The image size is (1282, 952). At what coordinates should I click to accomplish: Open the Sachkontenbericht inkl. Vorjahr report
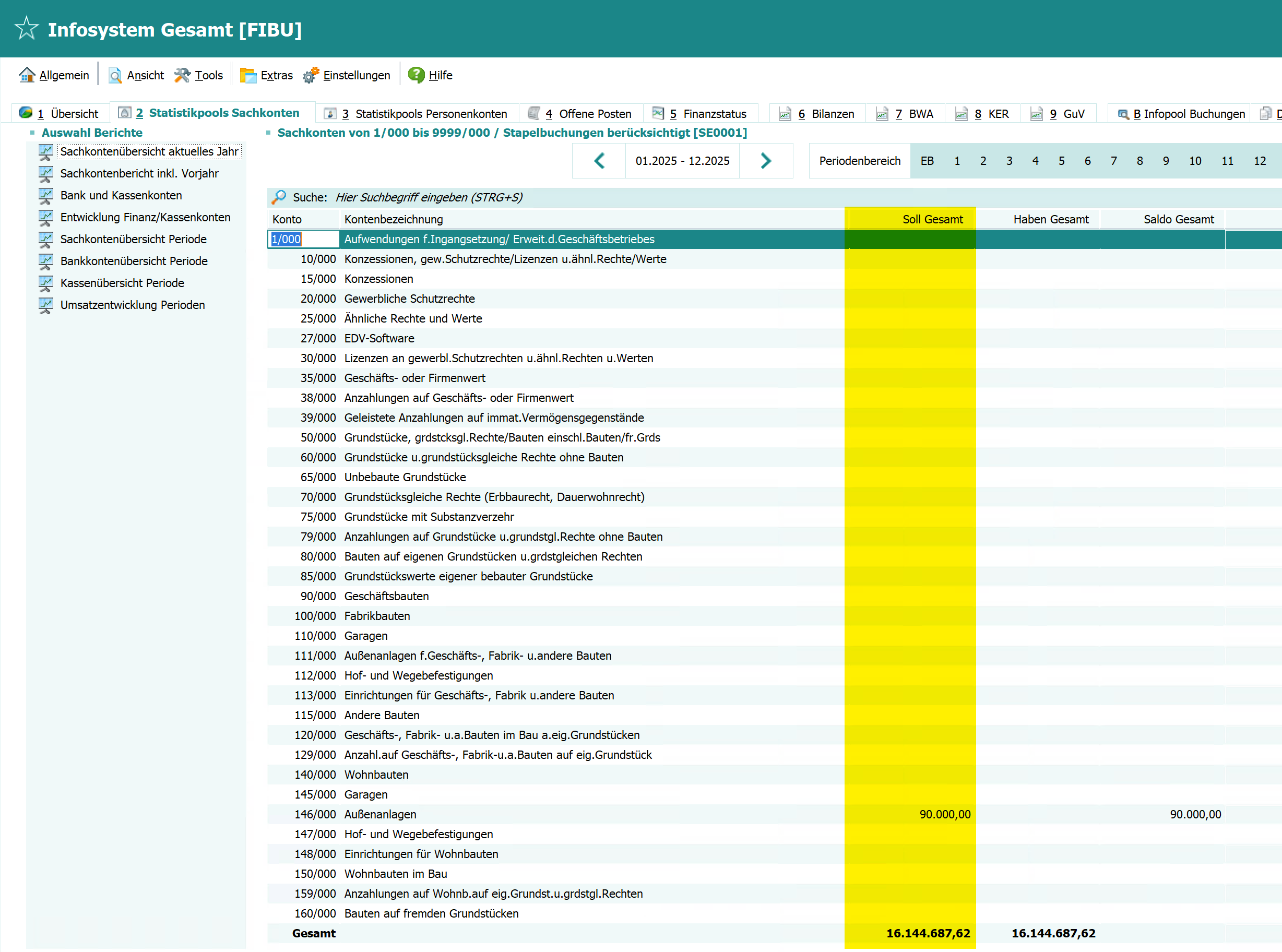[x=139, y=173]
